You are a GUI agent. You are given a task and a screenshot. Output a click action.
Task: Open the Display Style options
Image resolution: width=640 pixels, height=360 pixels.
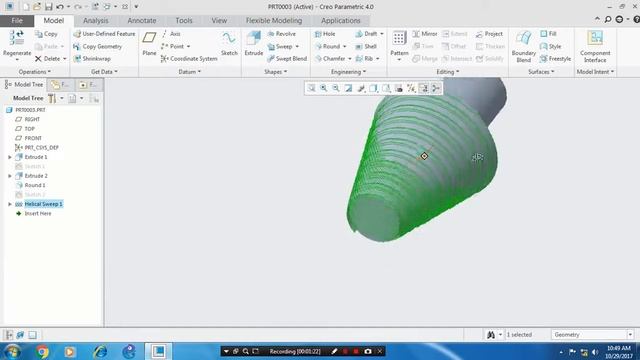(x=373, y=88)
